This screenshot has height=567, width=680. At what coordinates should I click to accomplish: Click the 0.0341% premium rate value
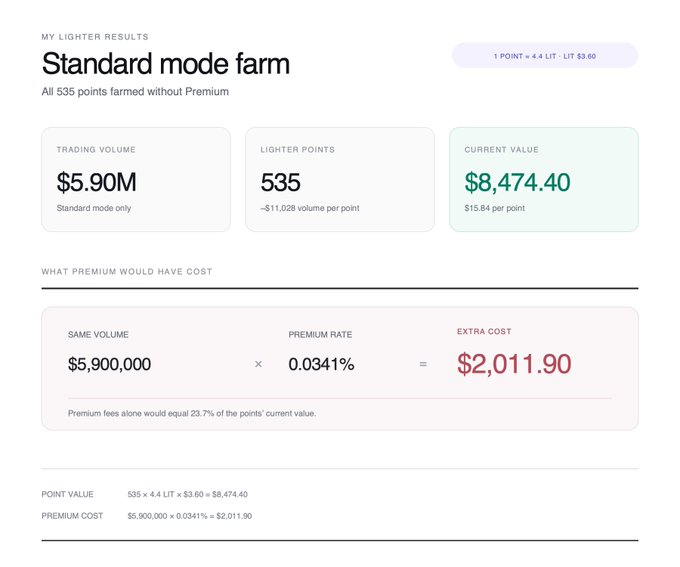[321, 364]
